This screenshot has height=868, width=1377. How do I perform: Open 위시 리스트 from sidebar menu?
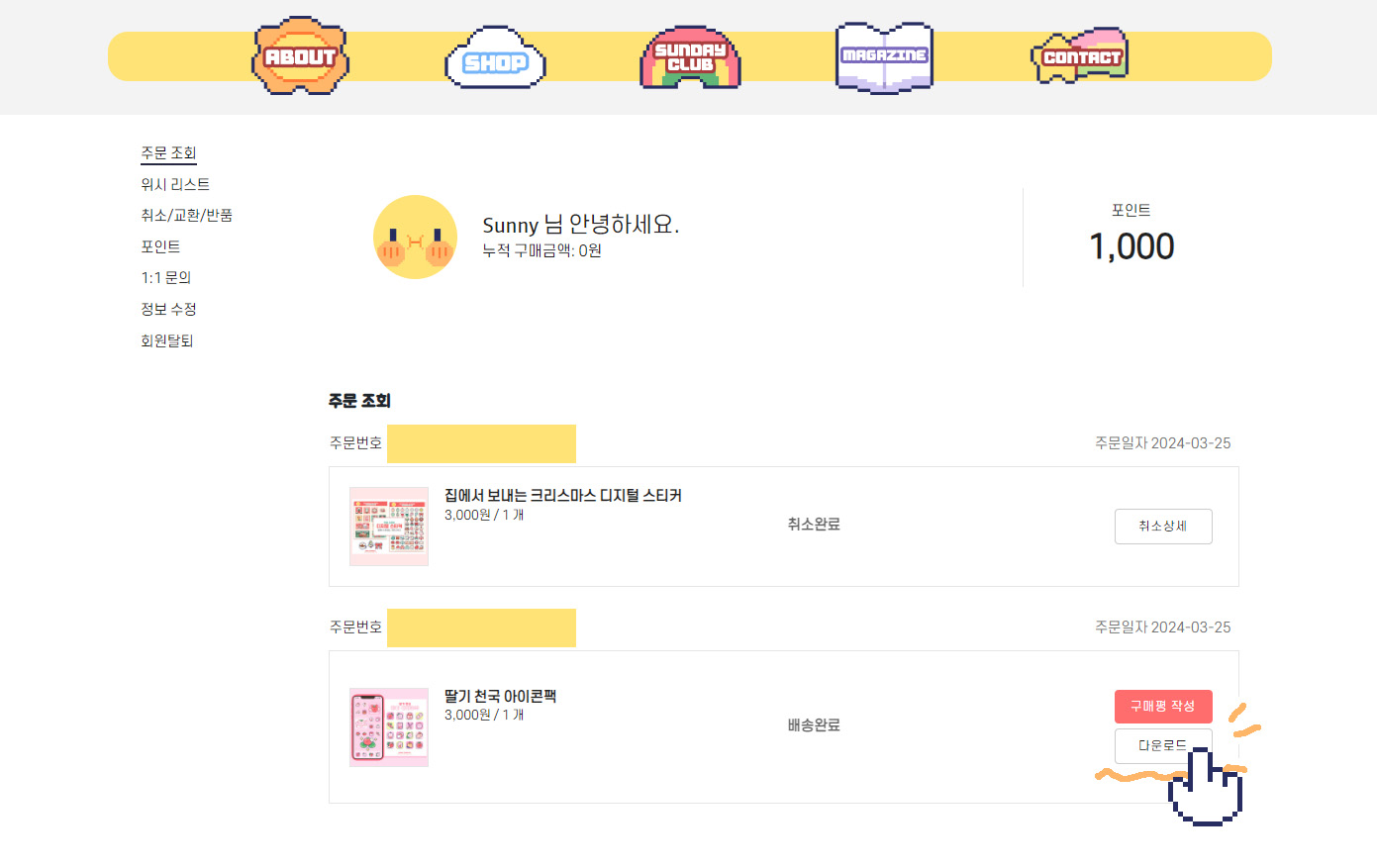(175, 185)
